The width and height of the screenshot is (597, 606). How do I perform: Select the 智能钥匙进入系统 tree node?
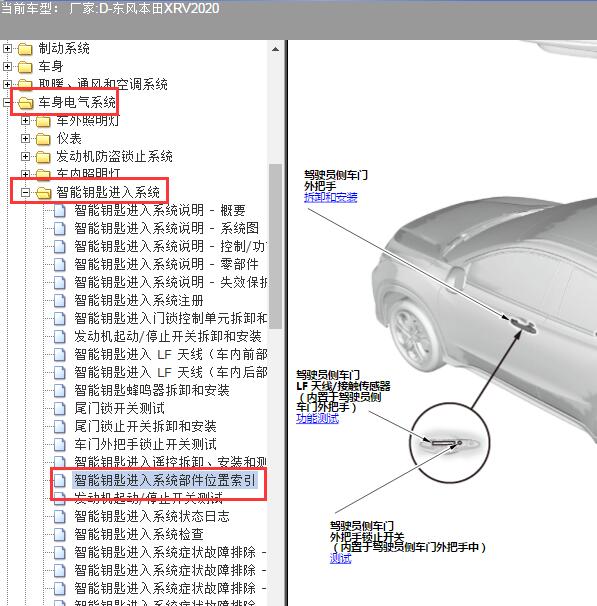(108, 192)
